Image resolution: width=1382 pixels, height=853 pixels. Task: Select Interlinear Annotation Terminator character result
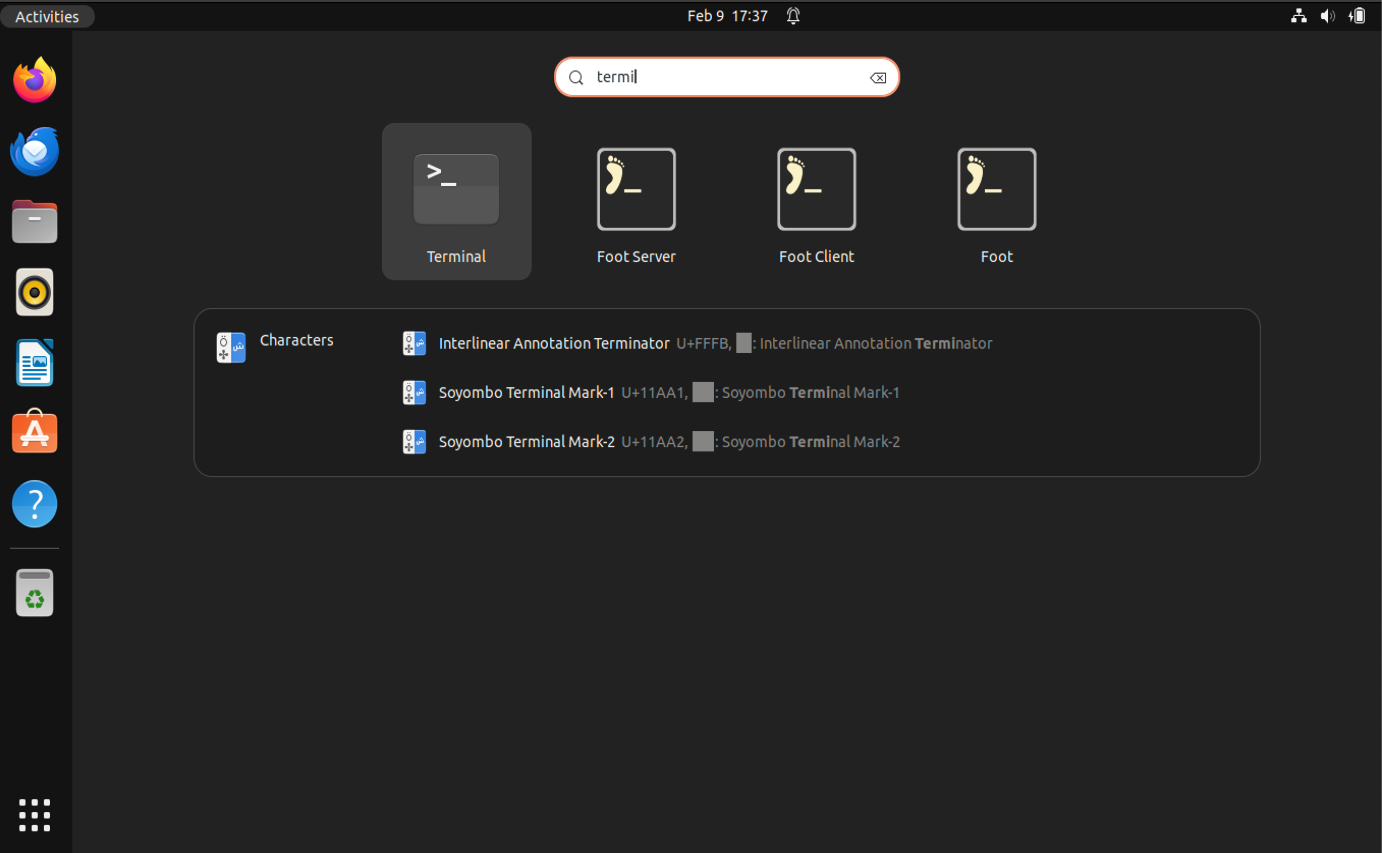pyautogui.click(x=554, y=344)
